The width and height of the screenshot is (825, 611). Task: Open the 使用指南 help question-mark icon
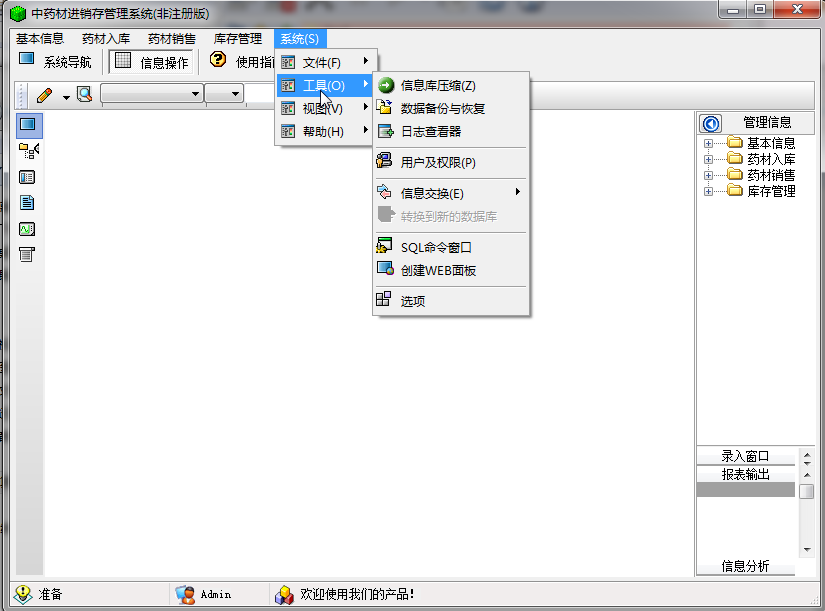218,59
